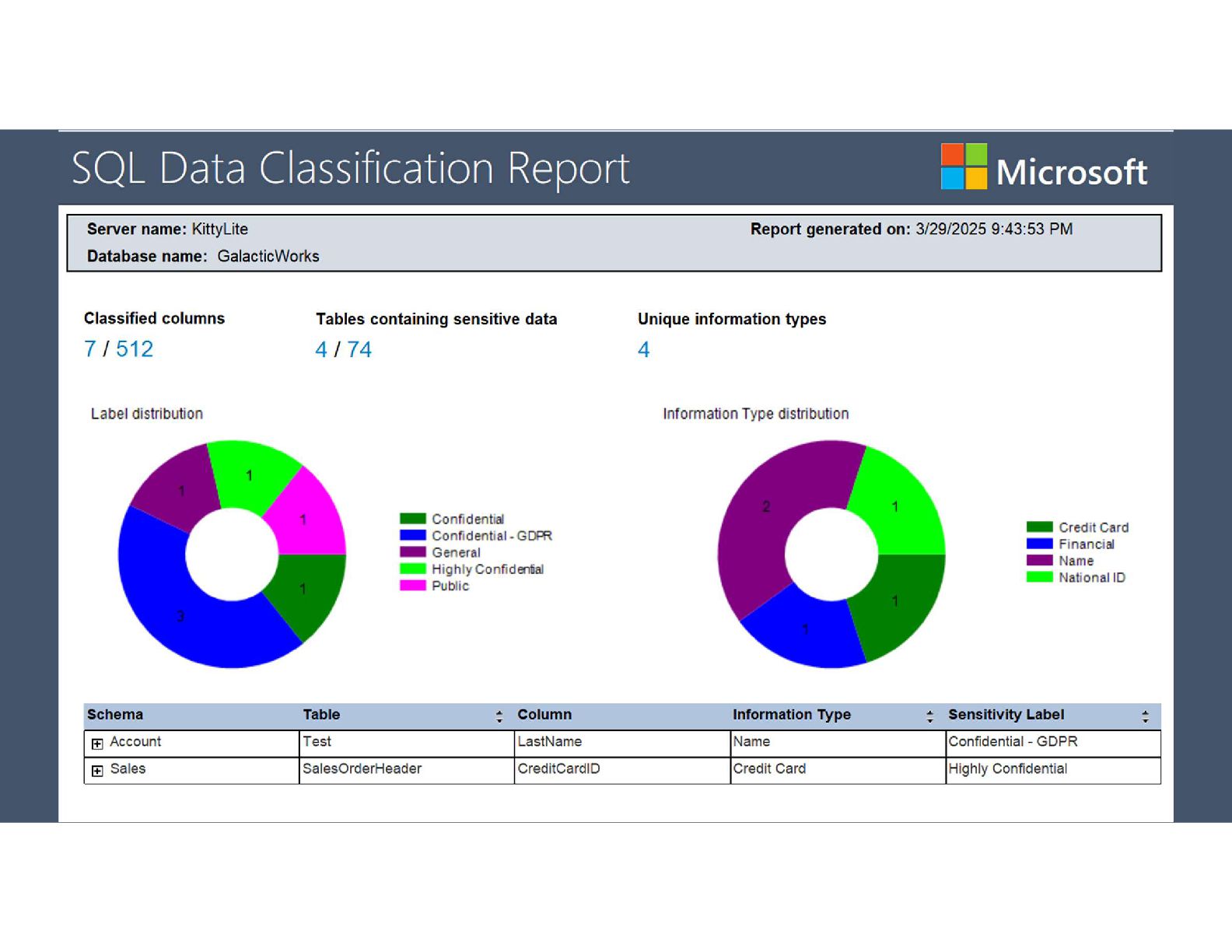The height and width of the screenshot is (952, 1232).
Task: Select the Highly Confidential sensitivity cell
Action: click(1053, 771)
